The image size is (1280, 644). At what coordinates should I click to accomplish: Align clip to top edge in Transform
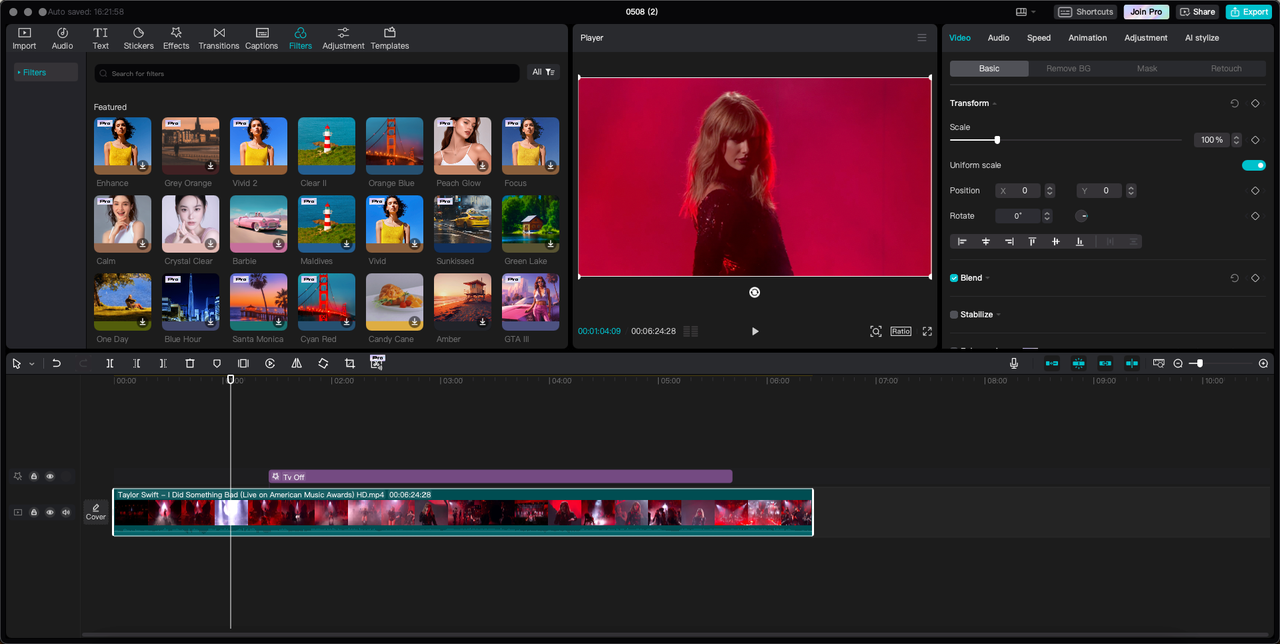1032,241
